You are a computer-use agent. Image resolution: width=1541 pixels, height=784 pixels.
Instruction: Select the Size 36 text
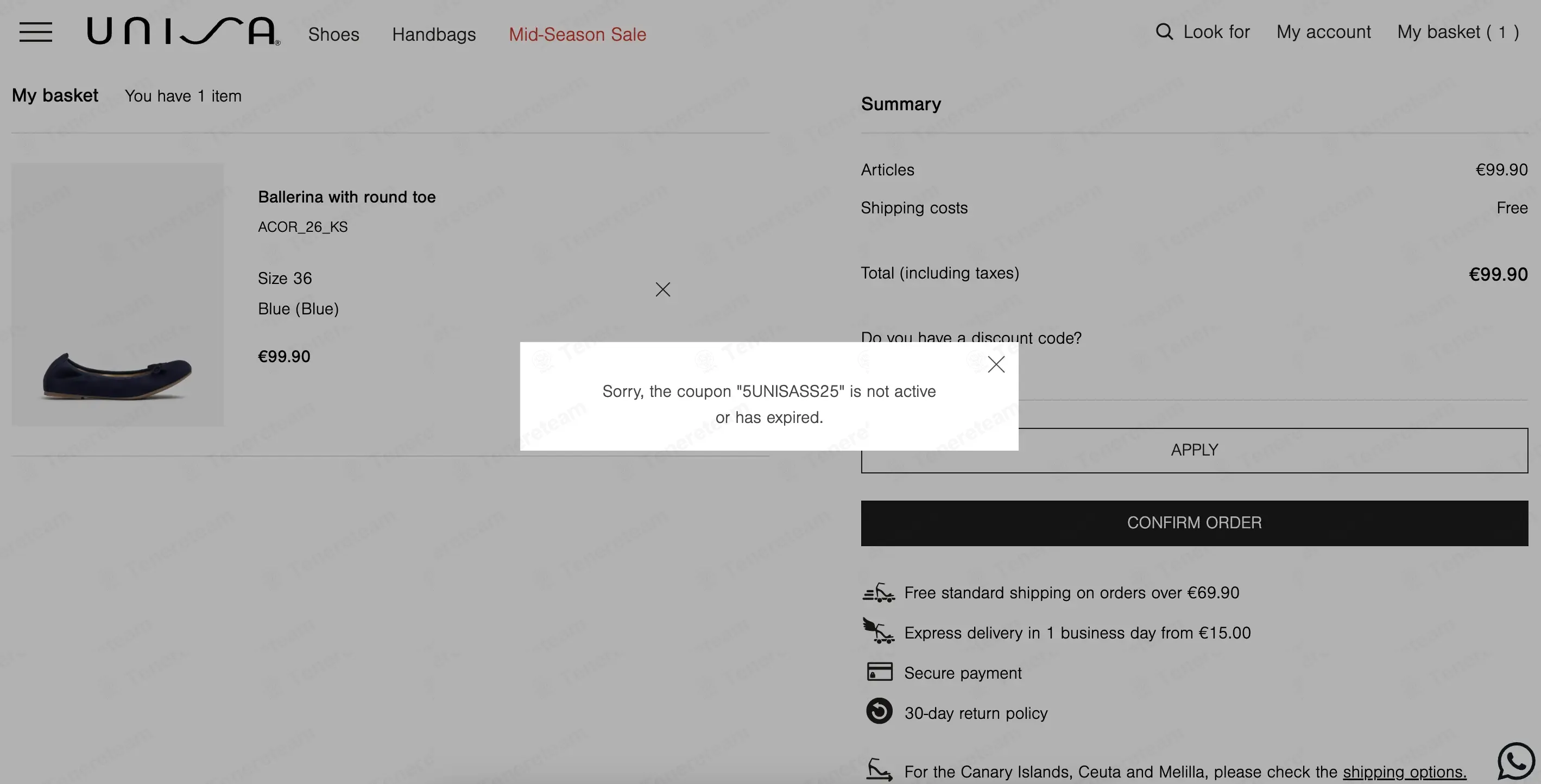click(285, 278)
